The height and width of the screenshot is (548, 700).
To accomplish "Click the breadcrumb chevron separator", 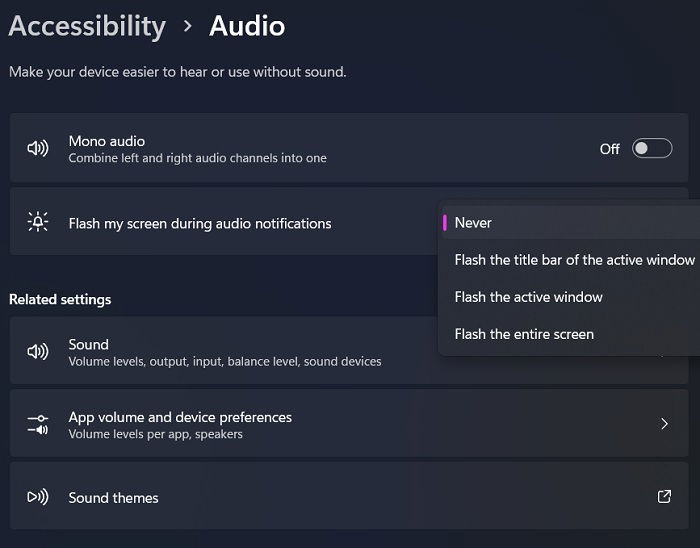I will (x=188, y=26).
